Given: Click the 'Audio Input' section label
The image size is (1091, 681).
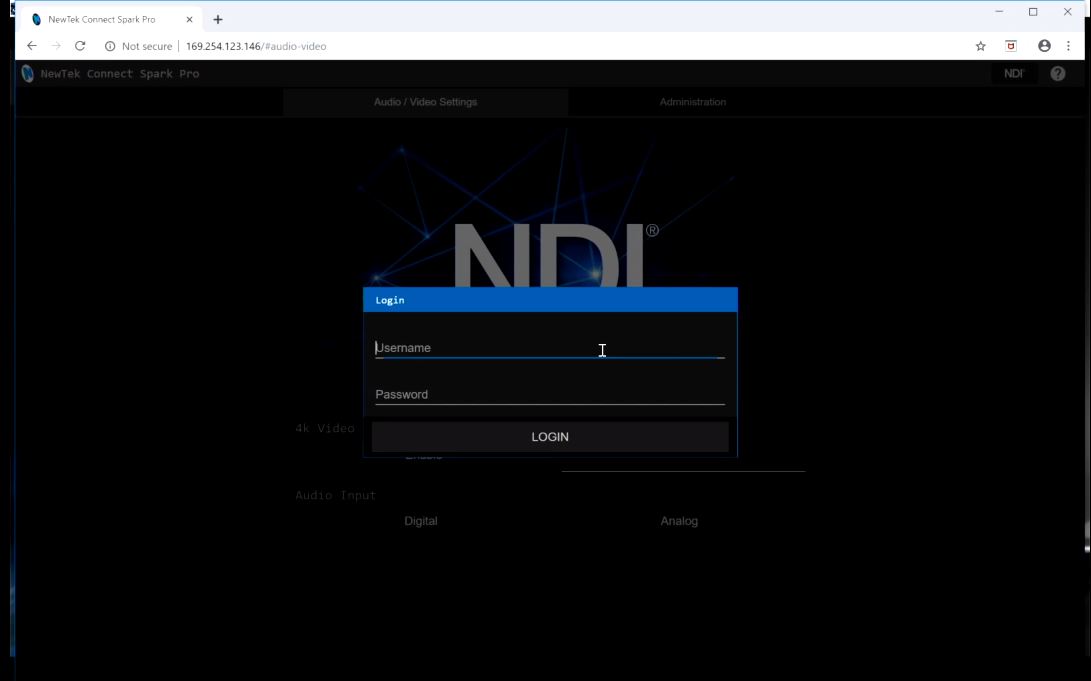Looking at the screenshot, I should (x=335, y=495).
